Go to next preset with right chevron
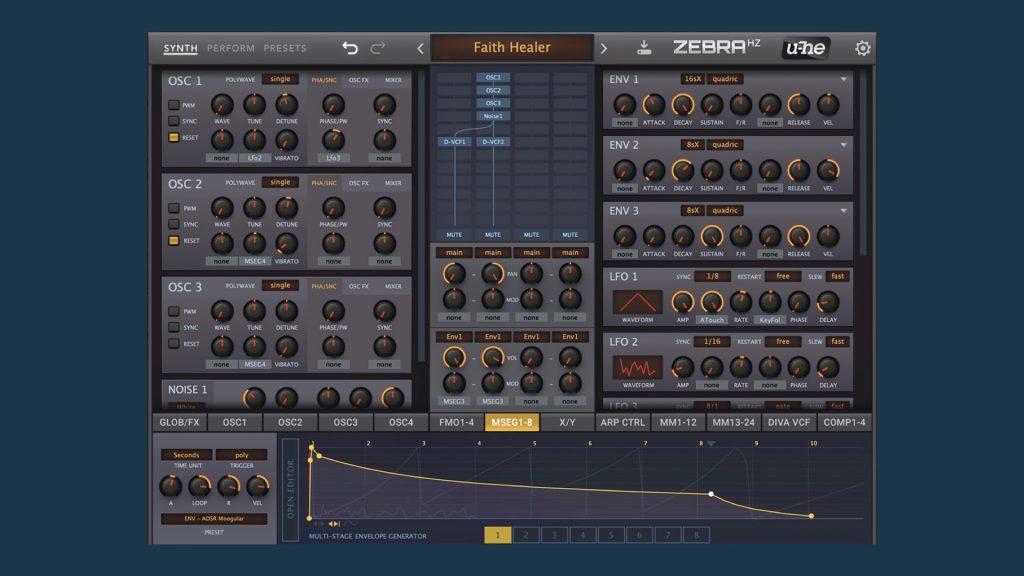Image resolution: width=1024 pixels, height=576 pixels. point(603,48)
